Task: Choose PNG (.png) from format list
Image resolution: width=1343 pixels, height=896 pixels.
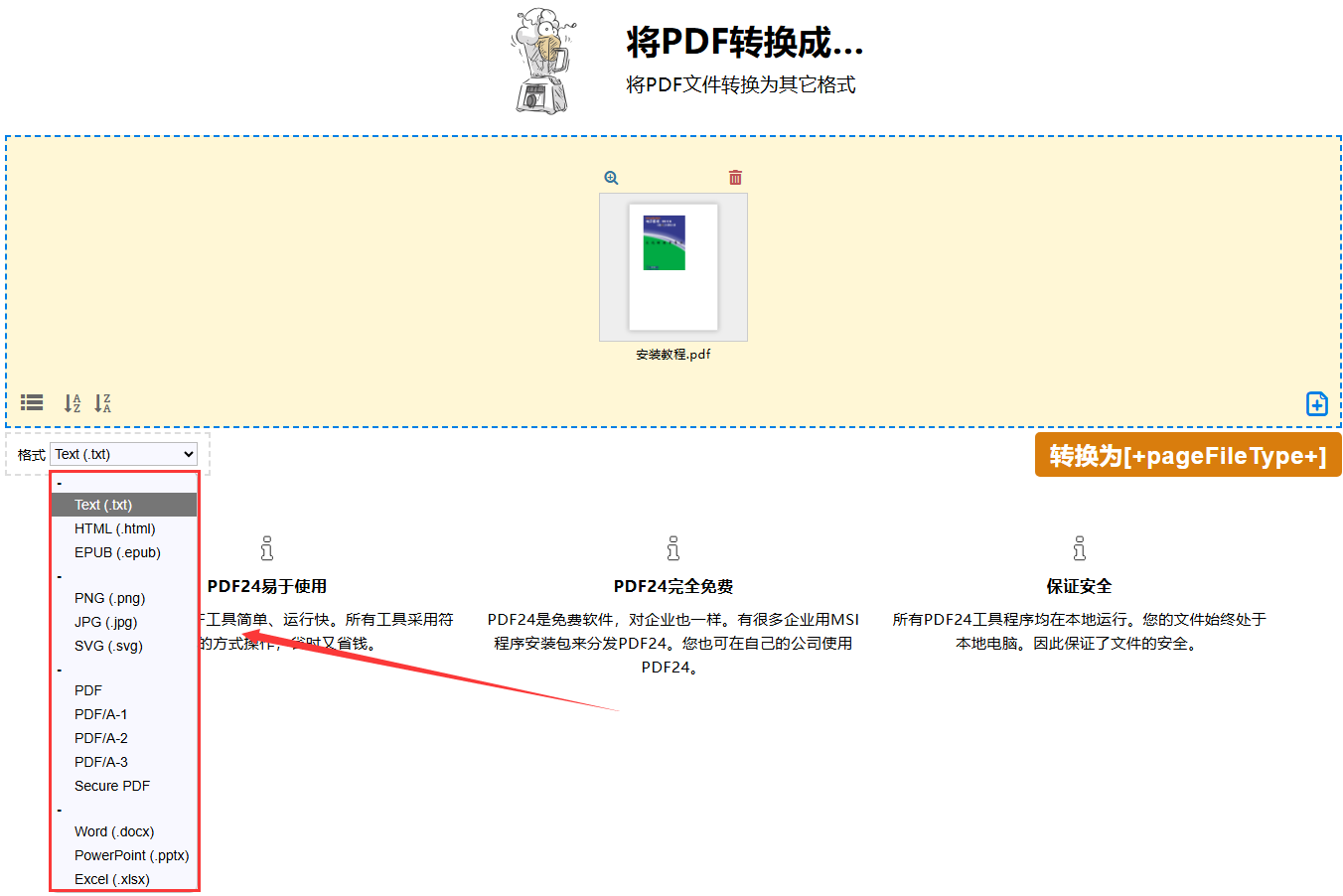Action: click(124, 598)
